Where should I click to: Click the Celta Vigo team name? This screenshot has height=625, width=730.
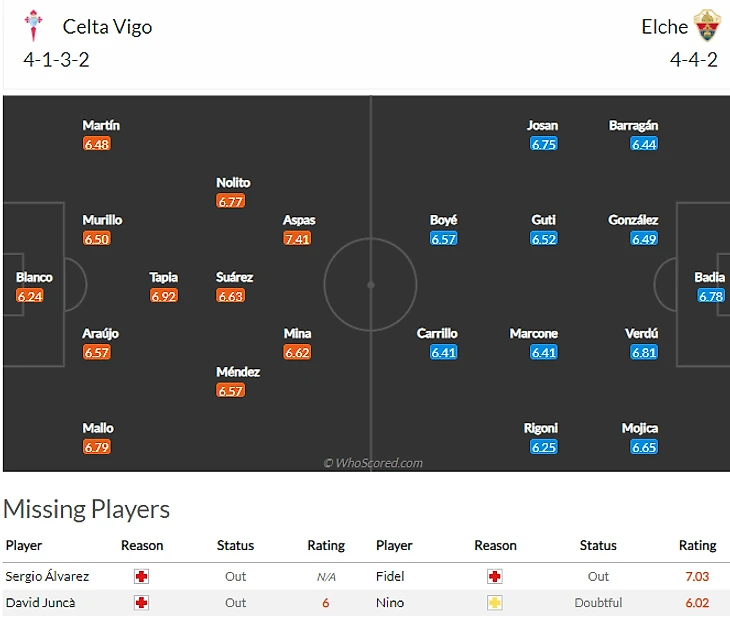click(x=107, y=27)
